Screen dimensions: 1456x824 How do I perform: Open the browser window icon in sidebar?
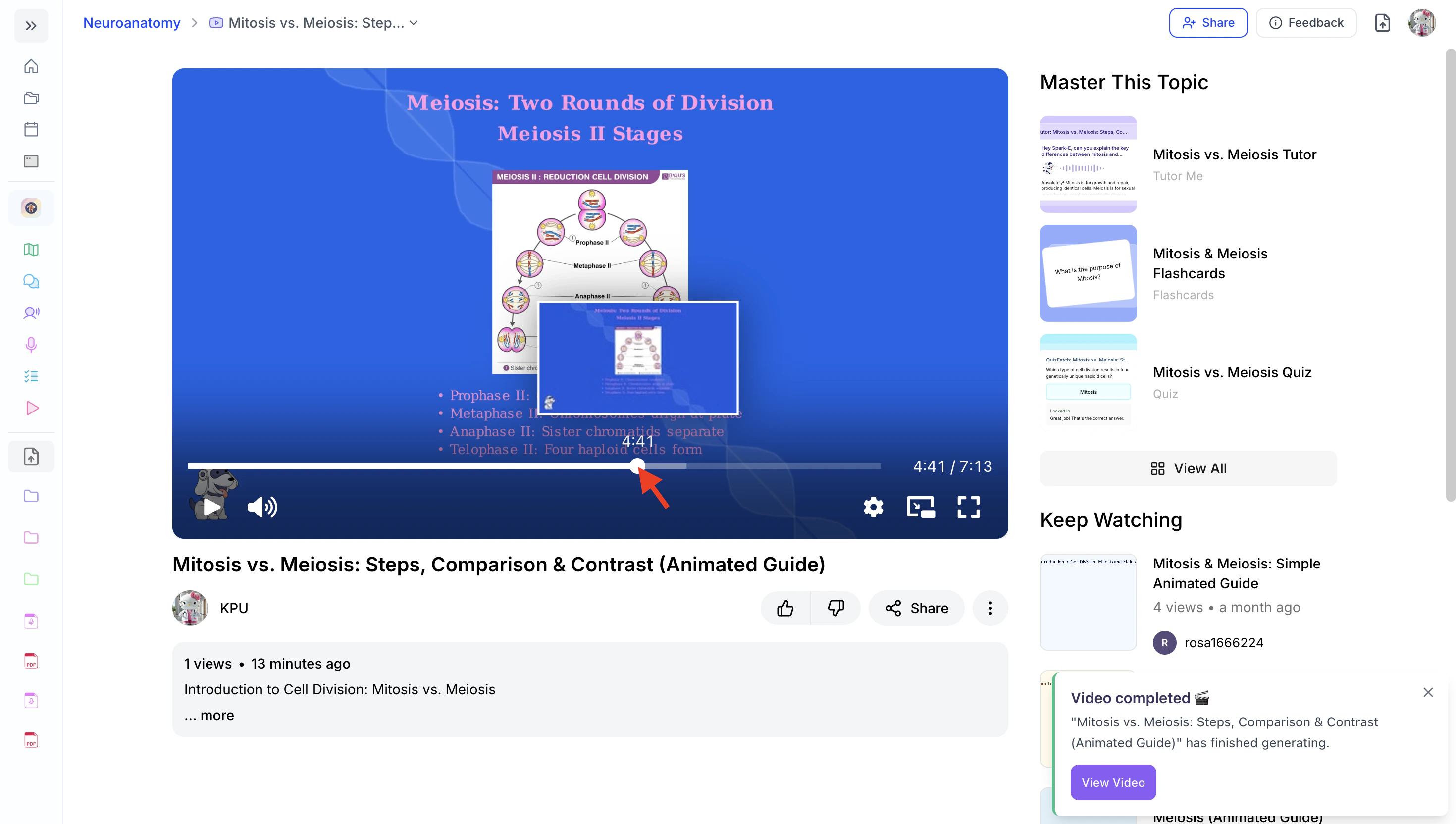(31, 161)
